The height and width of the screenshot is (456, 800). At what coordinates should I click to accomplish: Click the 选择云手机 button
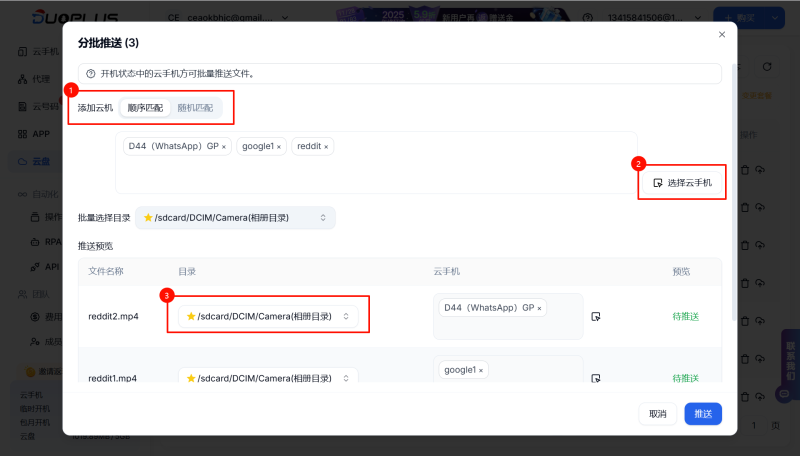point(681,182)
